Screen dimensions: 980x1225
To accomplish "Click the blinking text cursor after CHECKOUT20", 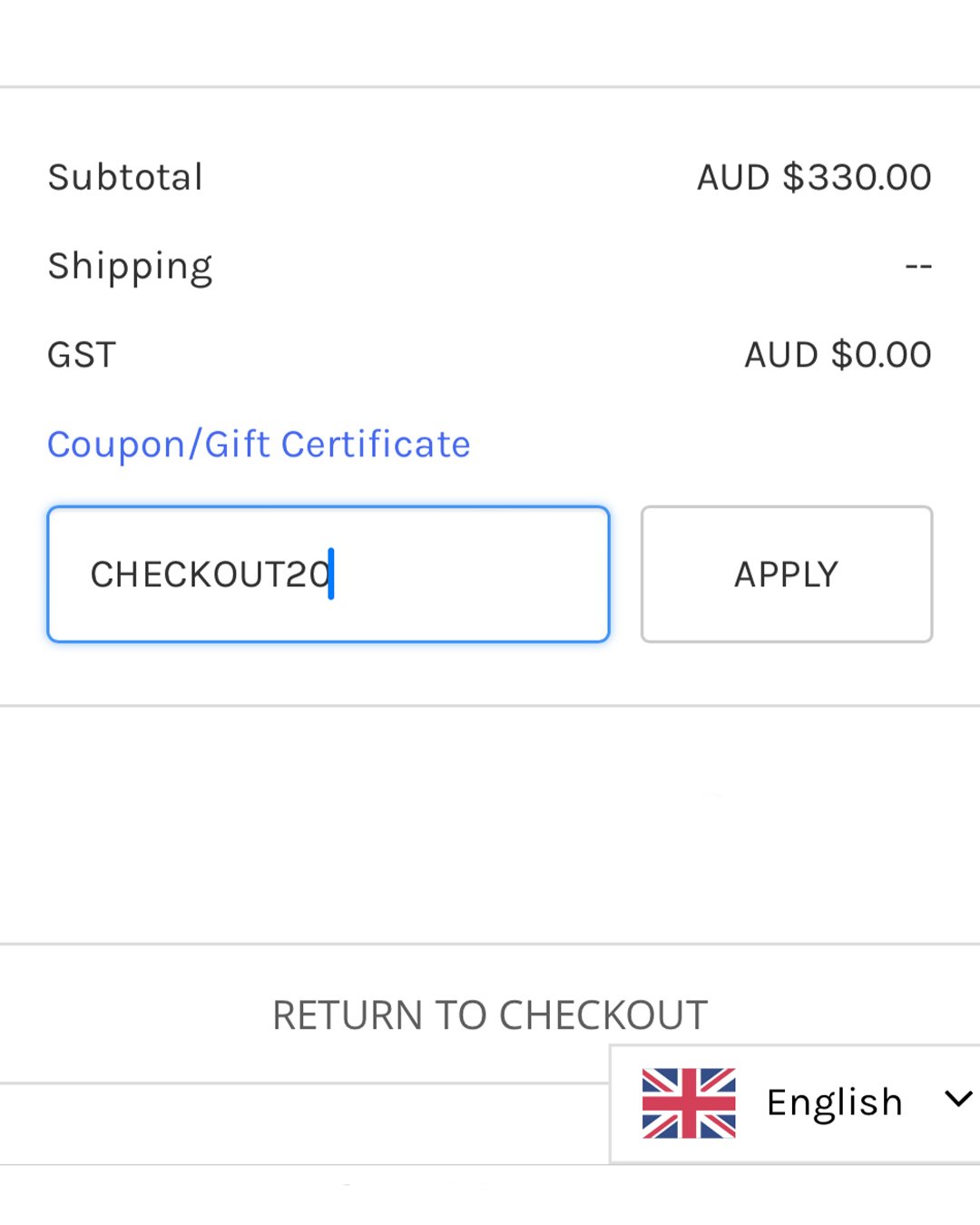I will coord(331,573).
